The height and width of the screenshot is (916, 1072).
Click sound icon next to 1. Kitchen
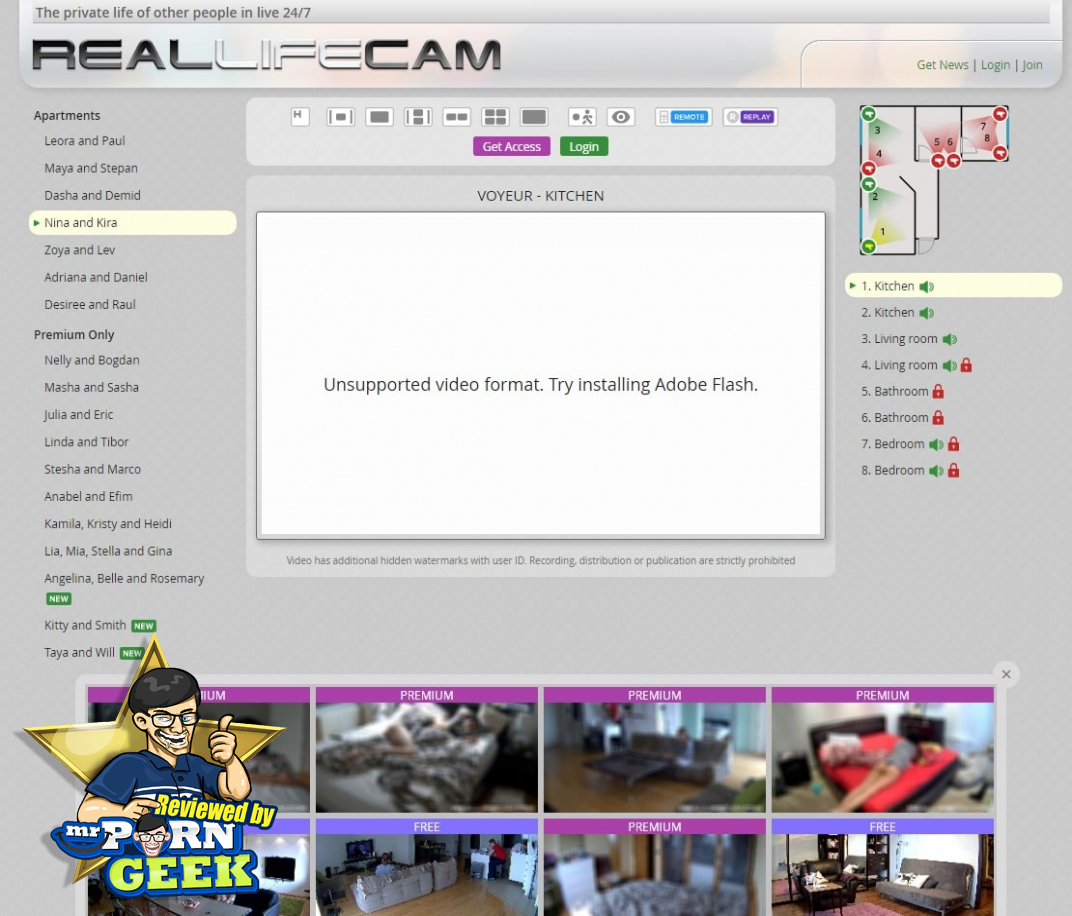pos(926,286)
